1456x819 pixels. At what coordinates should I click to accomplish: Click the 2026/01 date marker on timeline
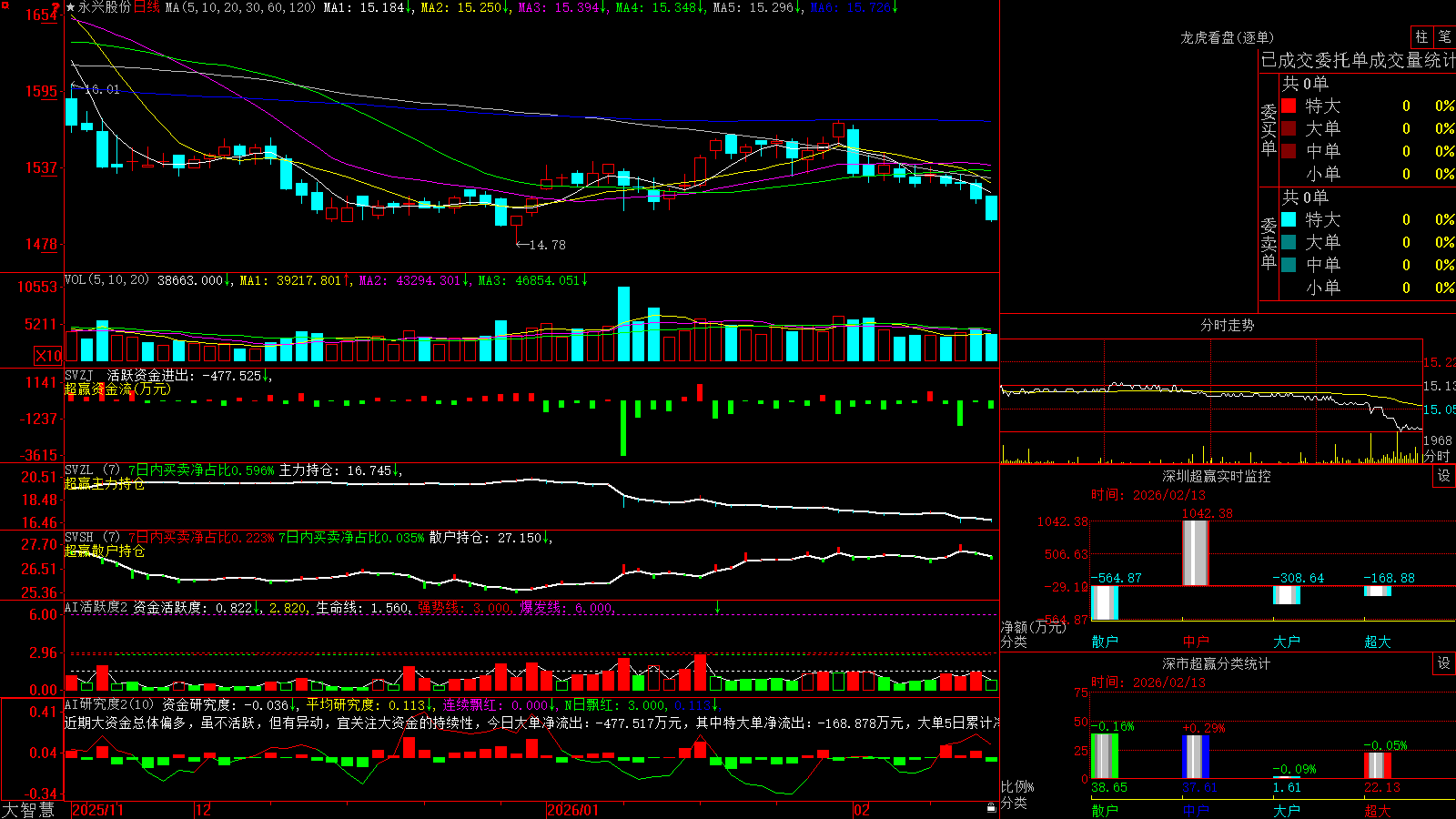tap(572, 810)
